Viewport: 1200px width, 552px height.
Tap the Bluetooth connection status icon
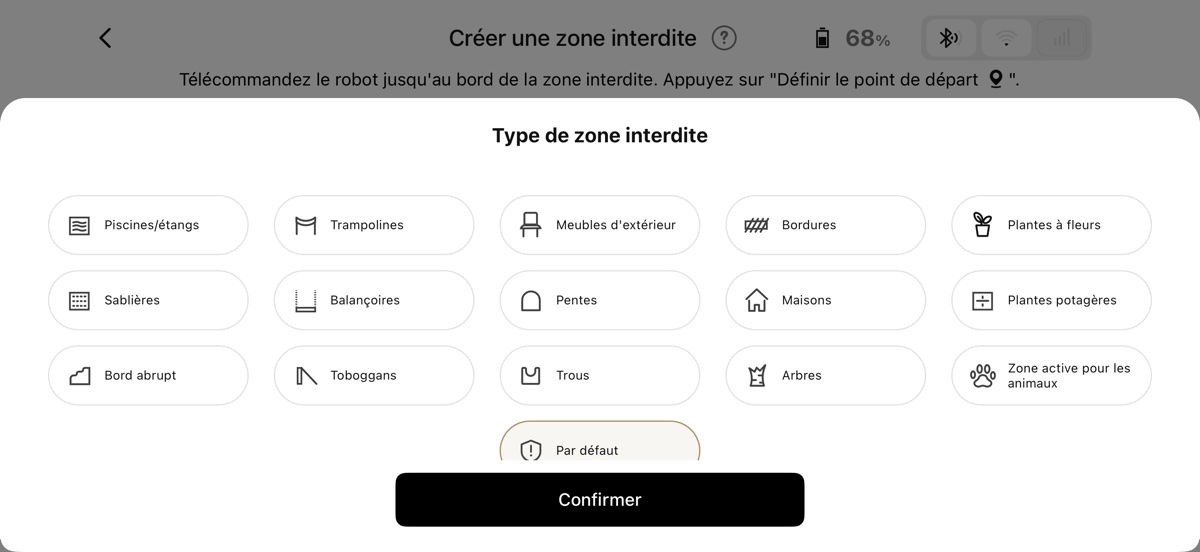(949, 38)
